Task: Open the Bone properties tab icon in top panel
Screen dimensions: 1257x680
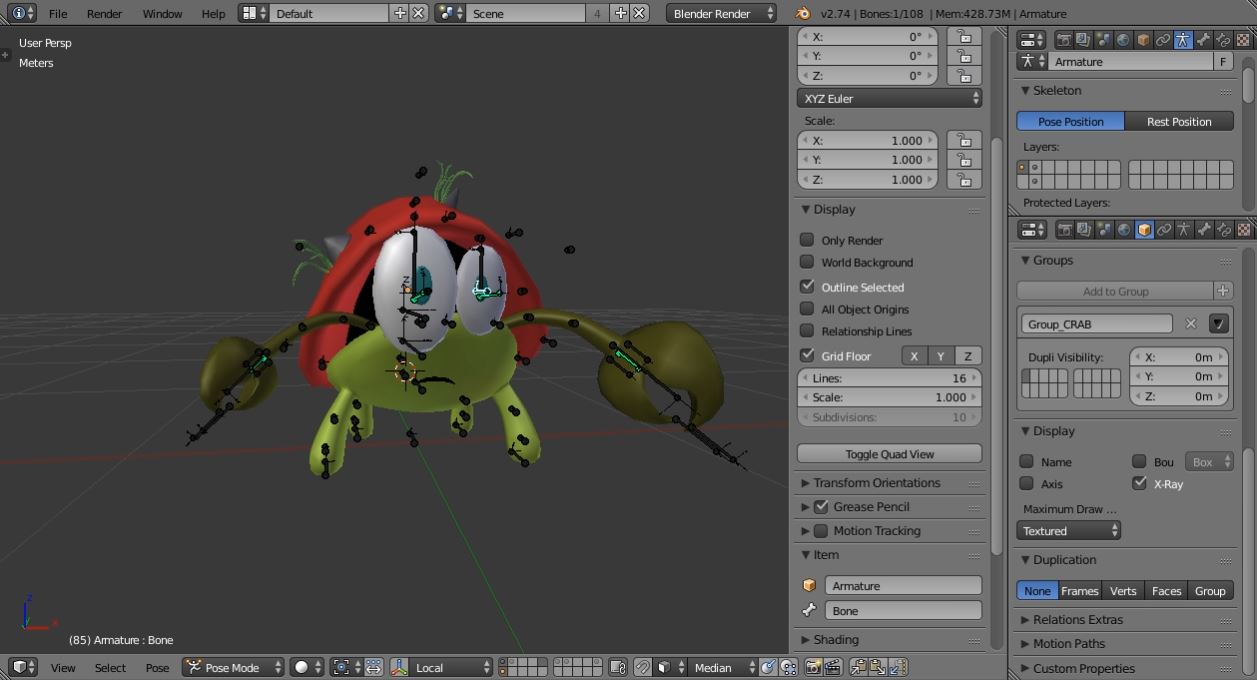Action: click(1203, 40)
